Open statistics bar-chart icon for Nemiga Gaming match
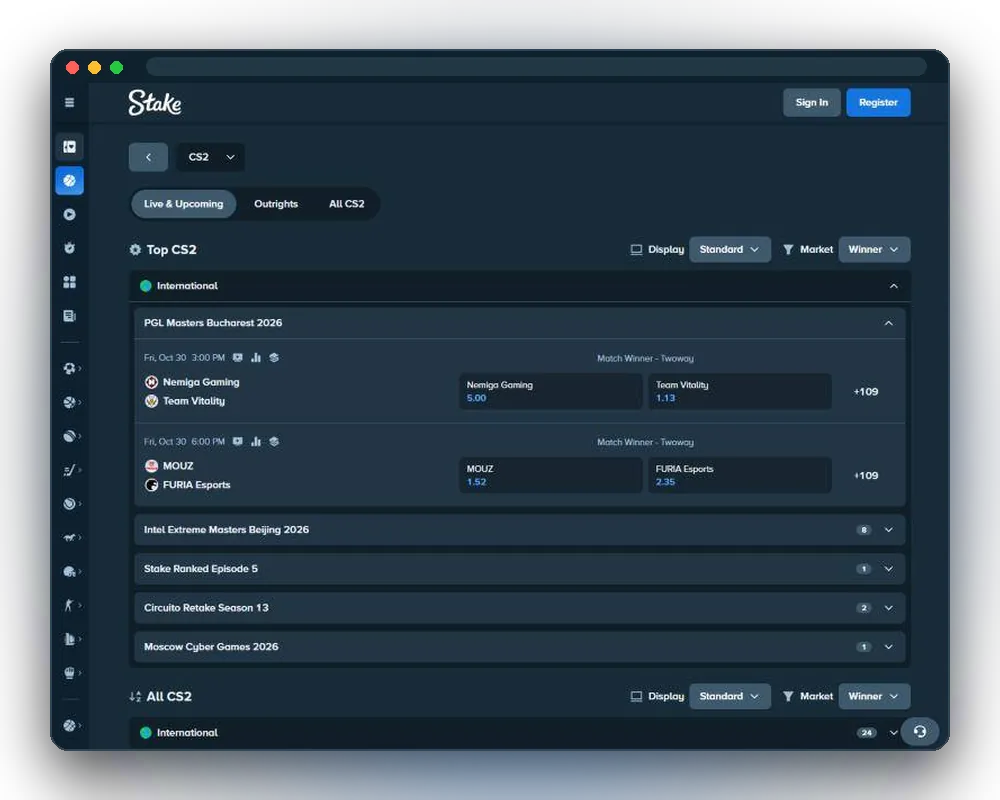Screen dimensions: 1000x800 tap(256, 358)
